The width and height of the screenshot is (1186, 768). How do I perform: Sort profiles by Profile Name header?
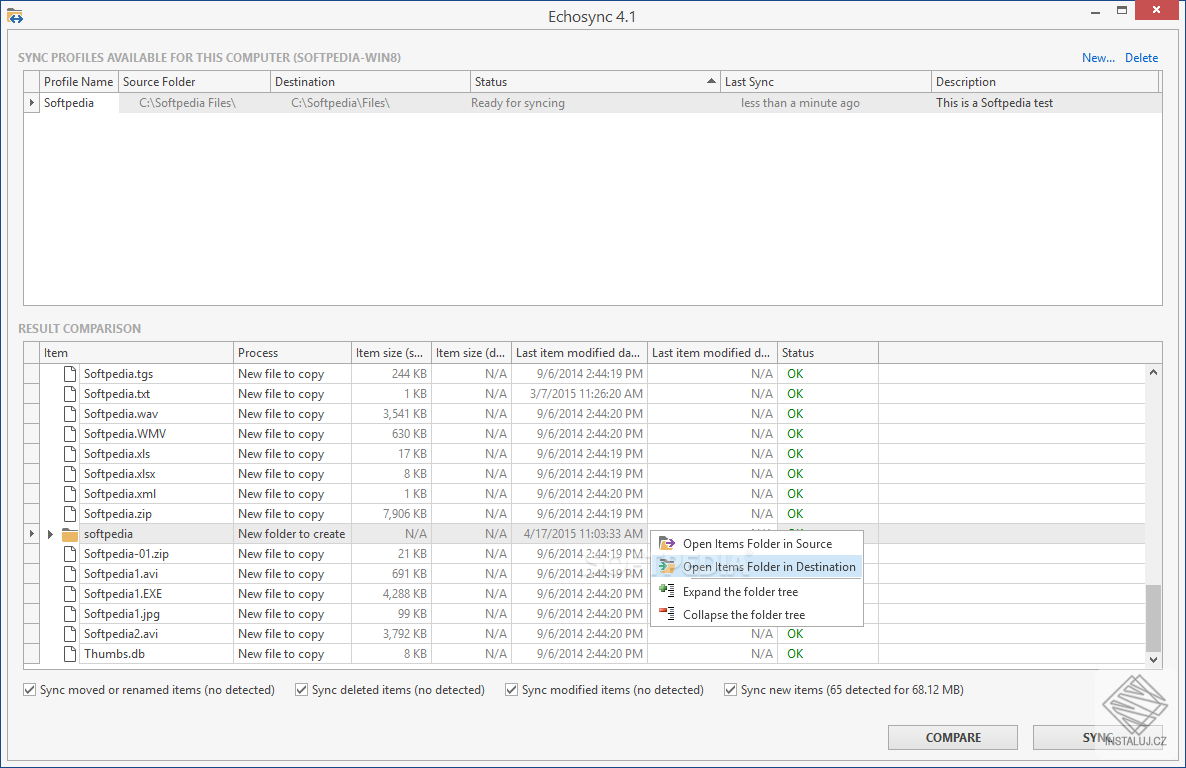[x=79, y=82]
